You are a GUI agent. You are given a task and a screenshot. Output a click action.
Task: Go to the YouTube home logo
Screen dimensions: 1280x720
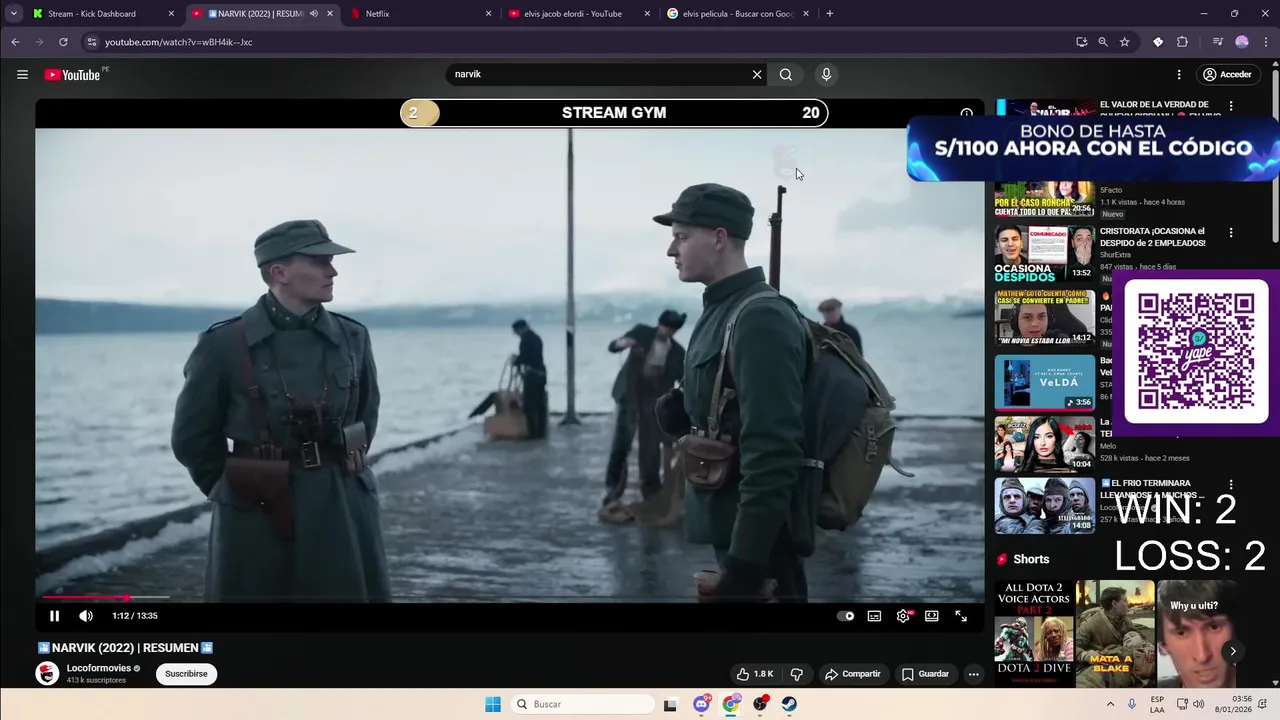pos(72,74)
